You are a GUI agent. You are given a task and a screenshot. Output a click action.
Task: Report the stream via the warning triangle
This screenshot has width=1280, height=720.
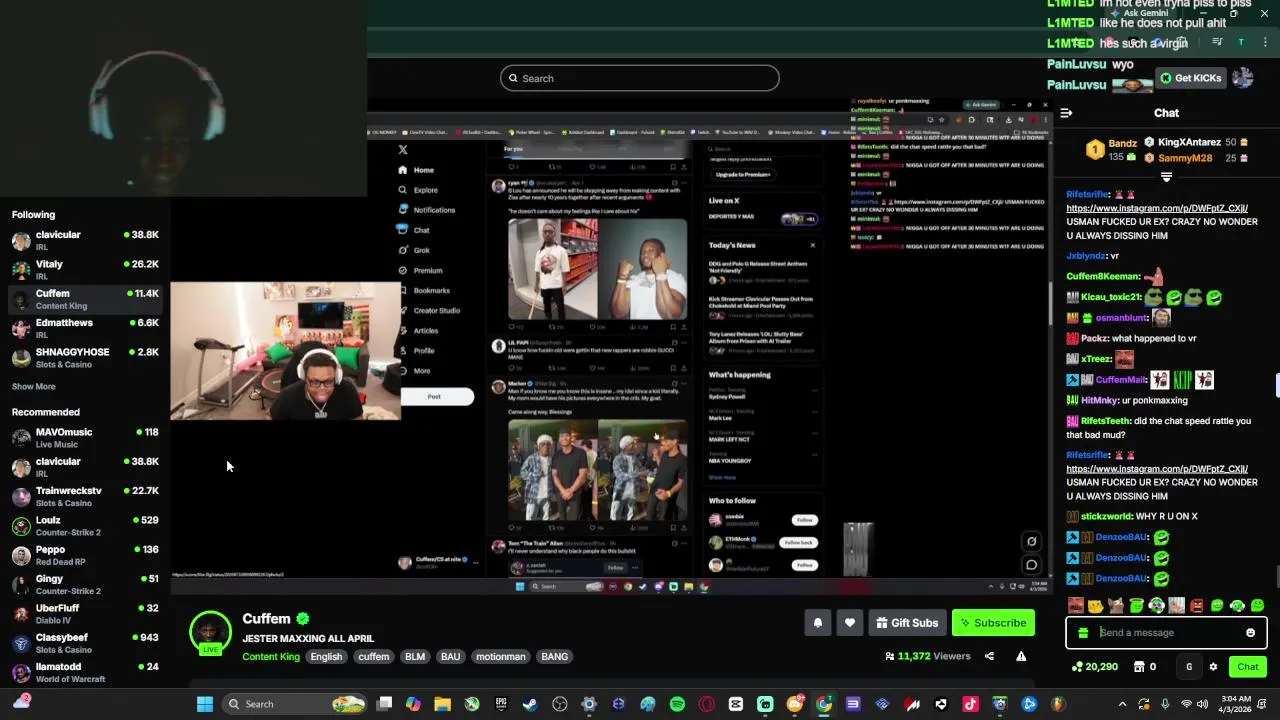click(1021, 656)
